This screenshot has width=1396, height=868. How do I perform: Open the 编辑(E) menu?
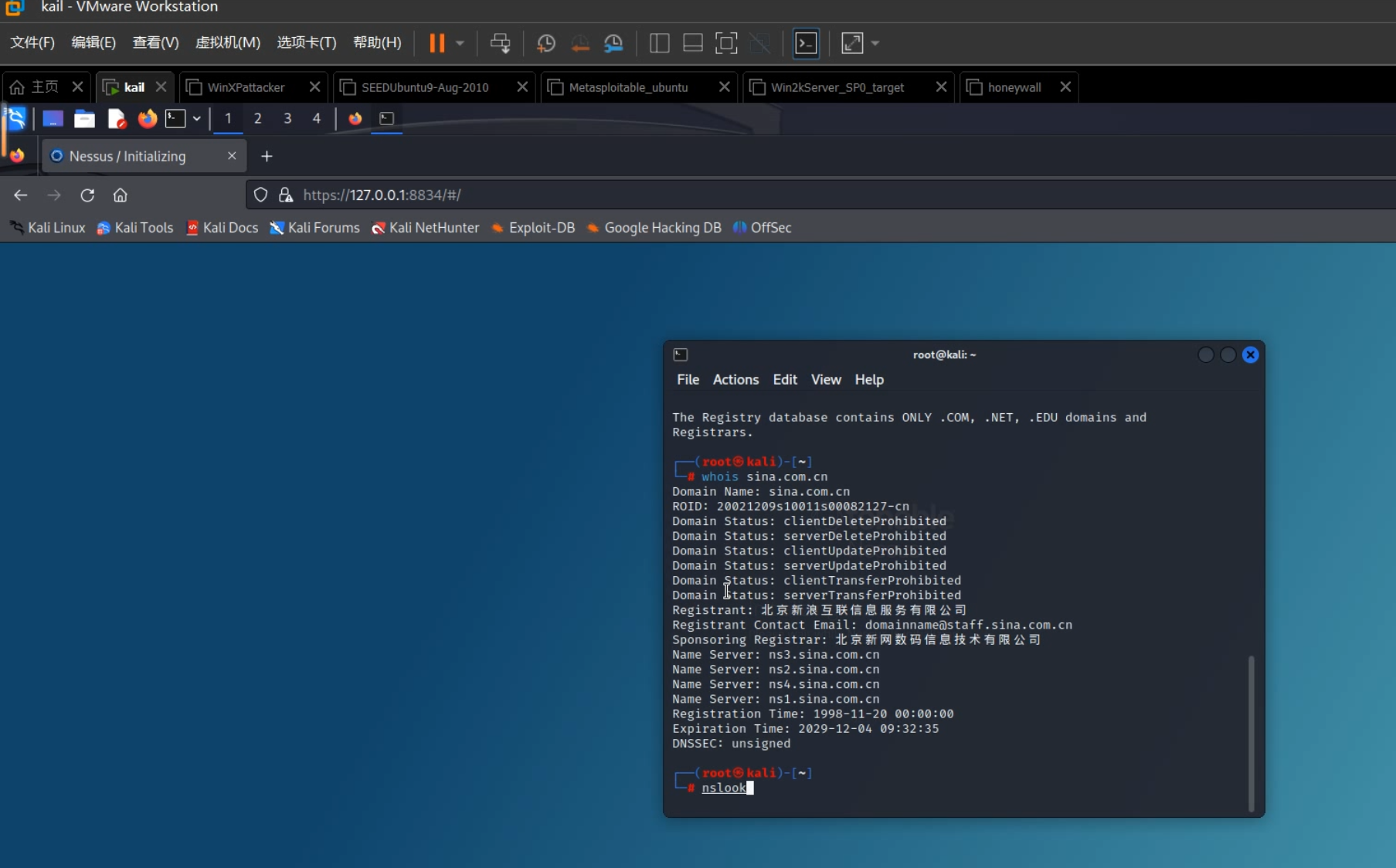[93, 42]
